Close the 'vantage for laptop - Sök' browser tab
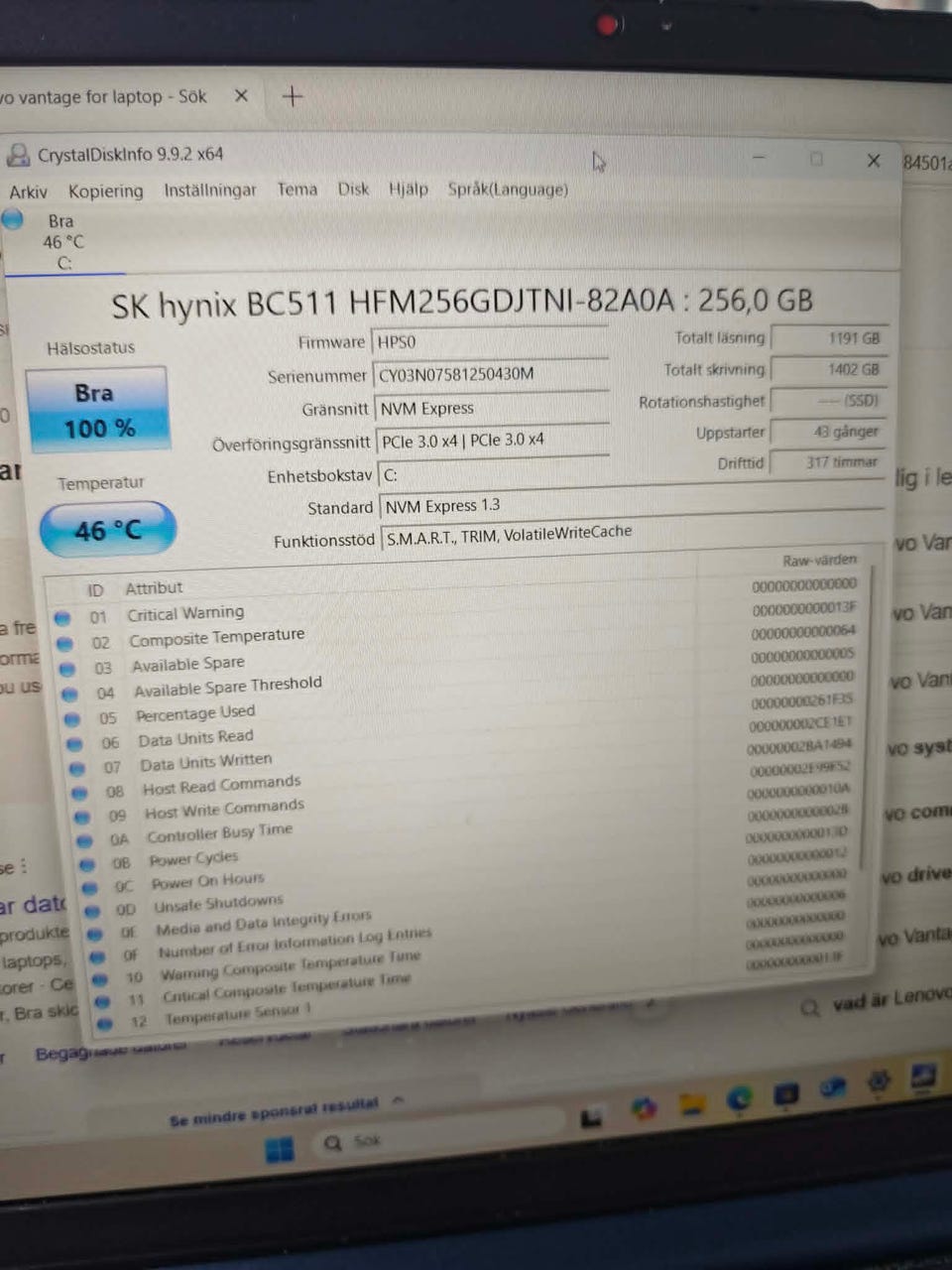Image resolution: width=952 pixels, height=1270 pixels. click(241, 96)
